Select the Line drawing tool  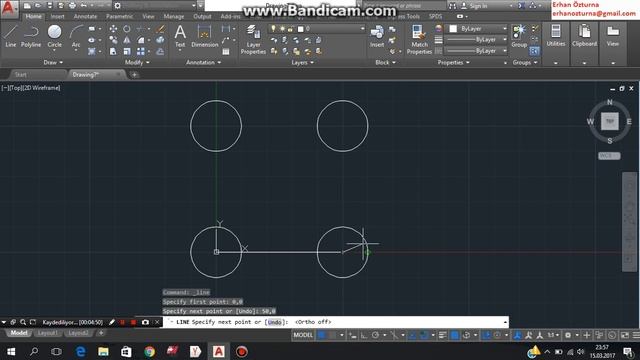(x=11, y=36)
